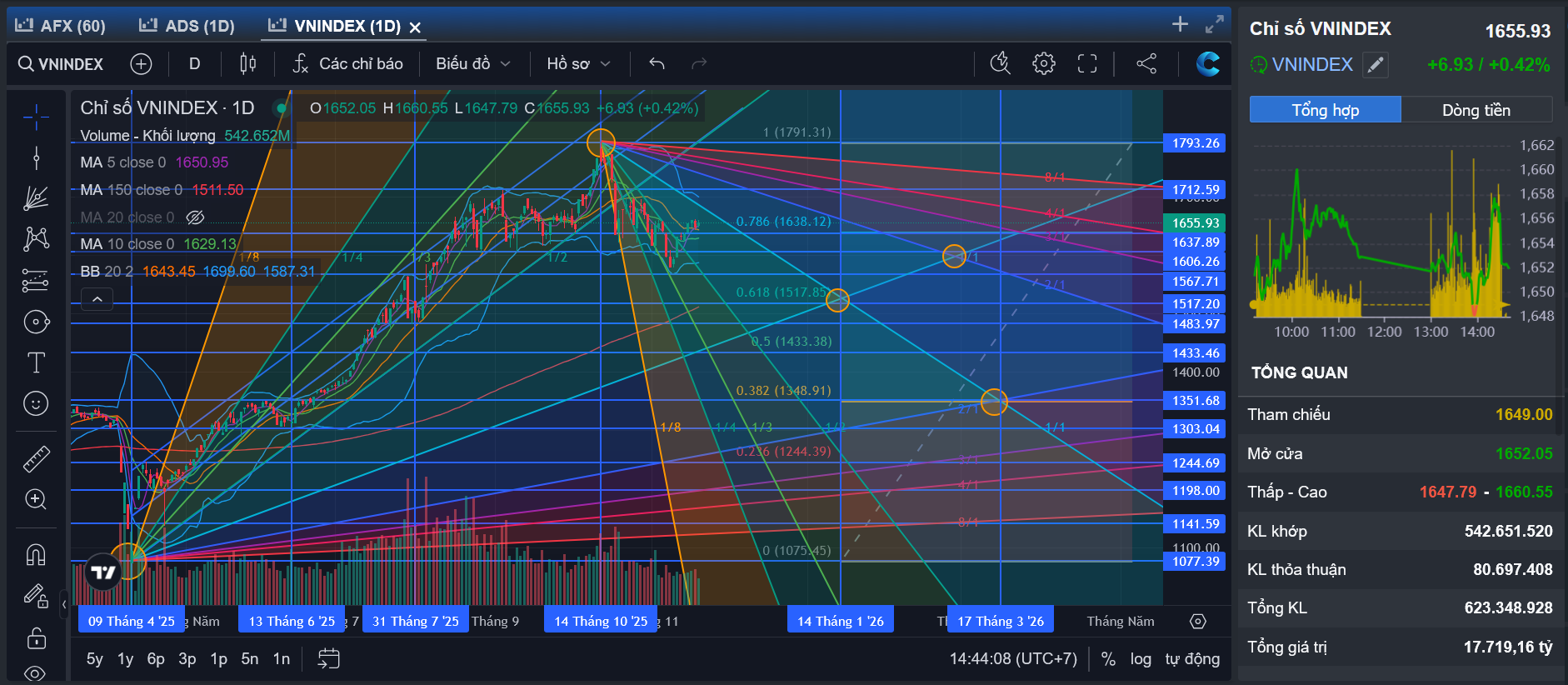Click the compare or add symbol plus icon
1568x685 pixels.
(141, 64)
